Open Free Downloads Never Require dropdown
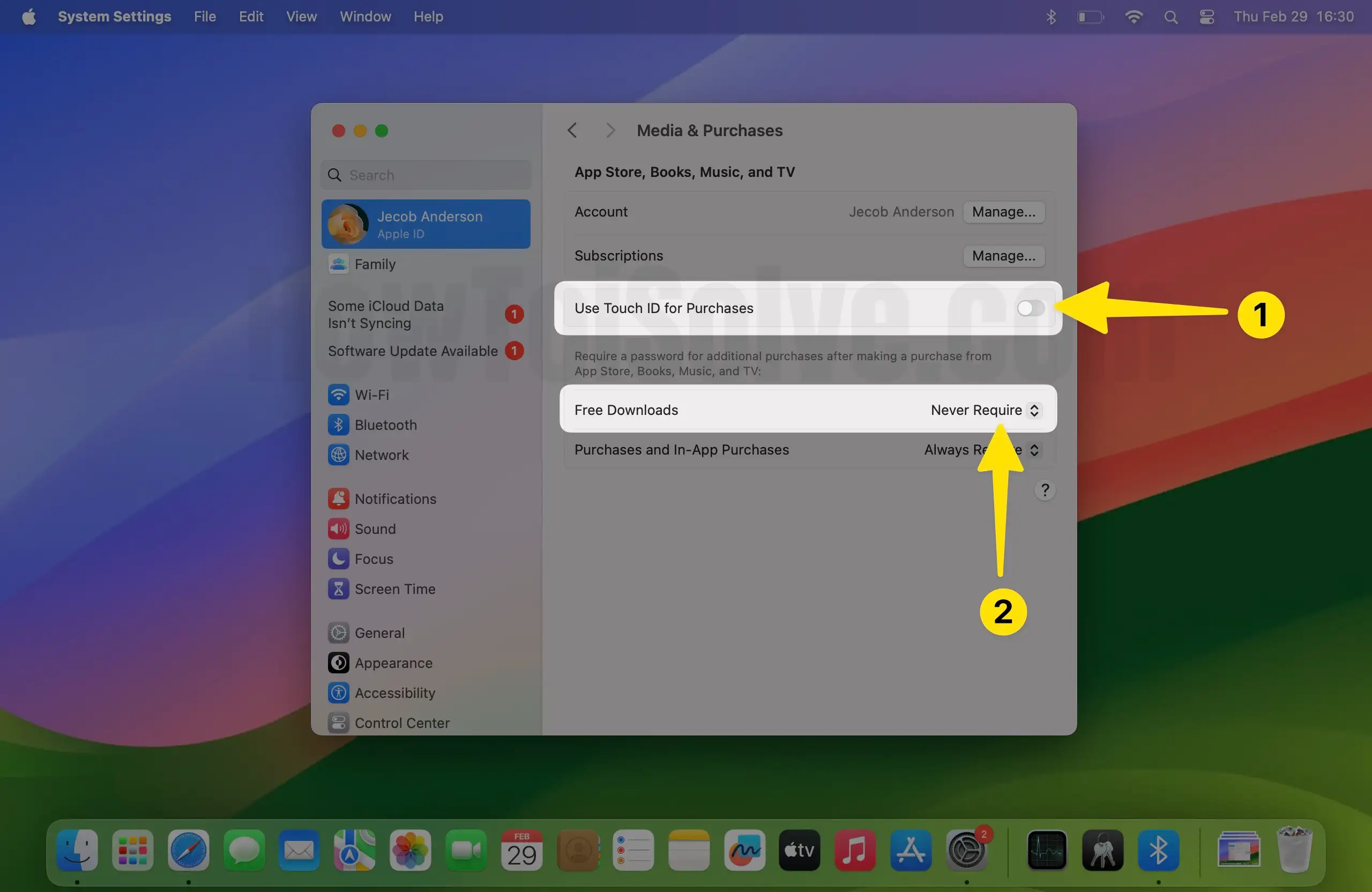The width and height of the screenshot is (1372, 892). tap(985, 410)
